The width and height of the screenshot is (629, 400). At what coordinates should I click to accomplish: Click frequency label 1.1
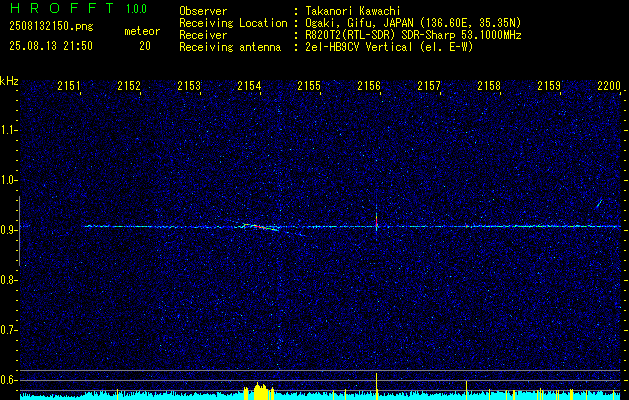[8, 130]
